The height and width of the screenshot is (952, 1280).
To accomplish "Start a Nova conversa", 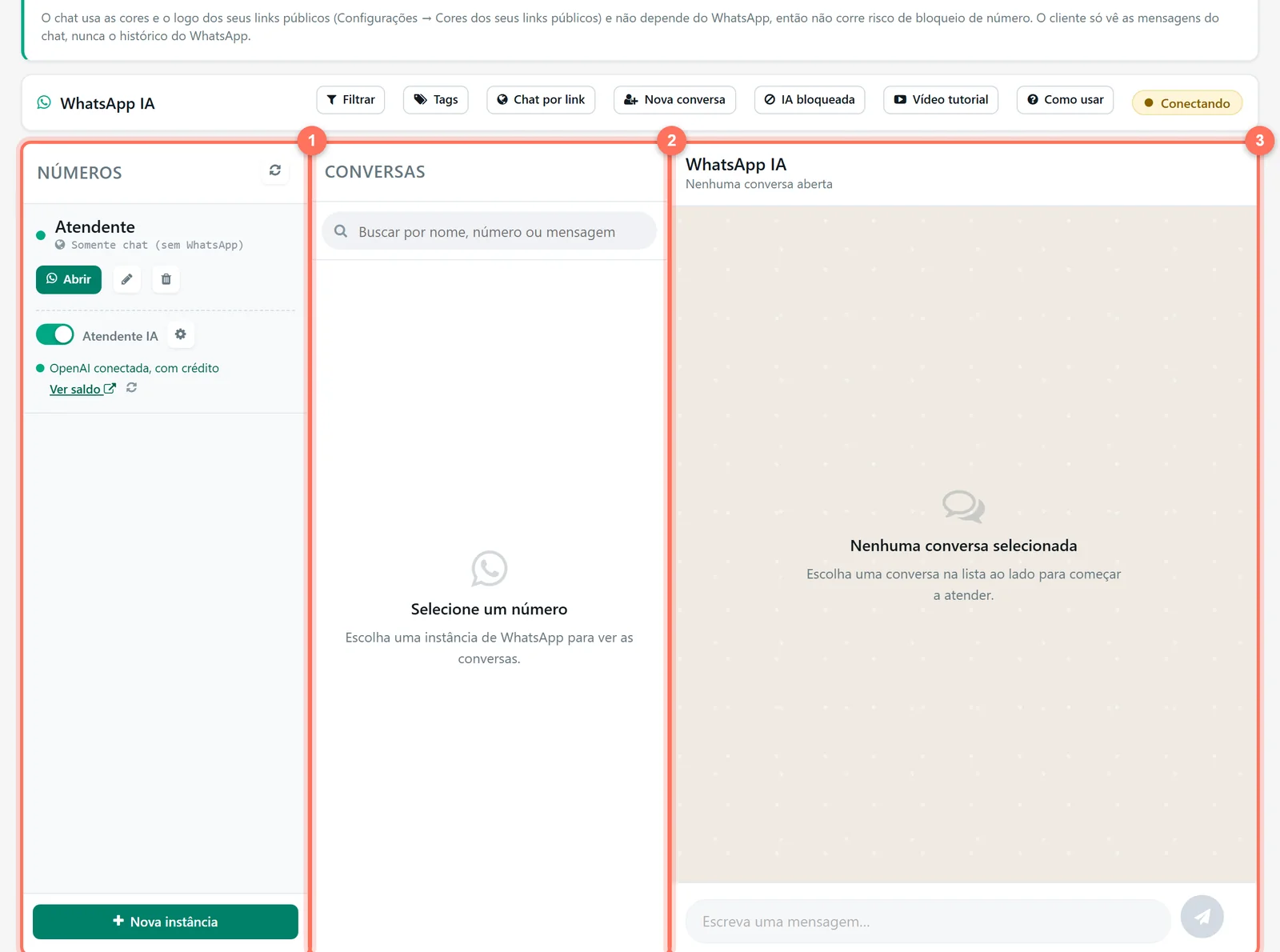I will tap(674, 100).
